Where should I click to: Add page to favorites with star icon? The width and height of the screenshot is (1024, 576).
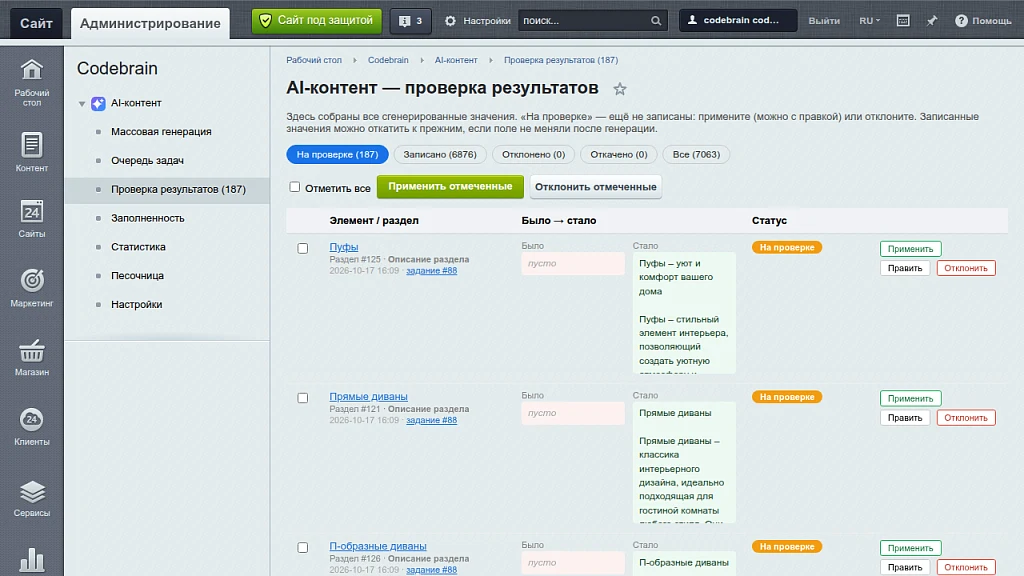[620, 89]
